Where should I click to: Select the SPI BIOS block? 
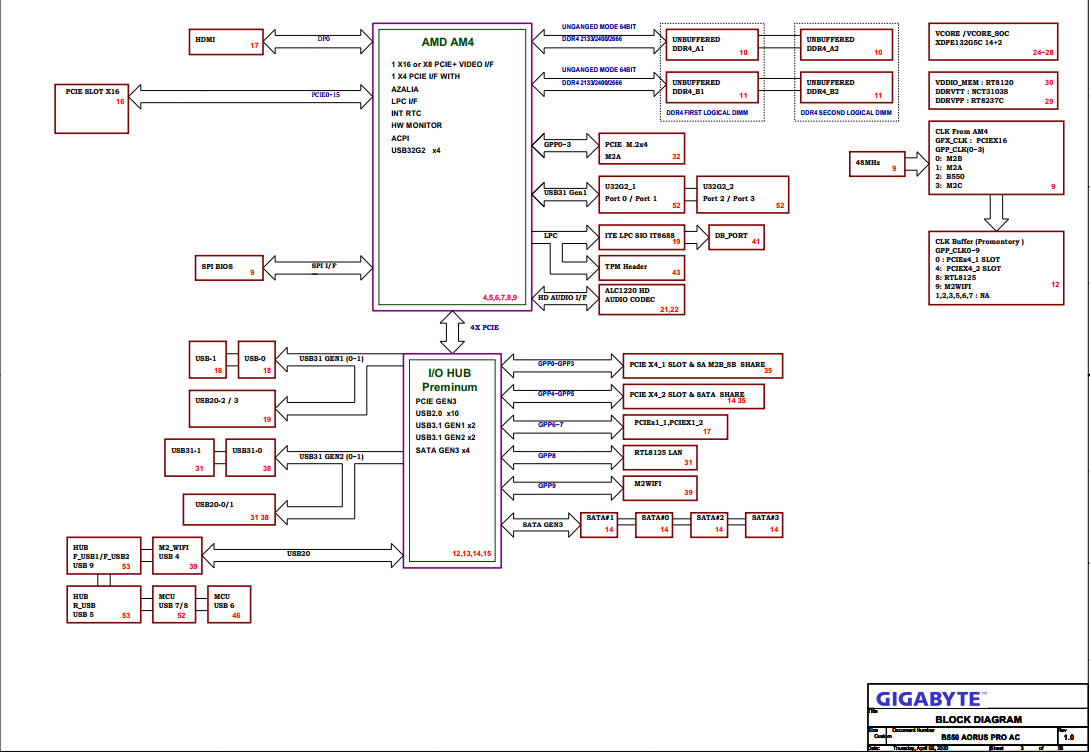(x=229, y=268)
